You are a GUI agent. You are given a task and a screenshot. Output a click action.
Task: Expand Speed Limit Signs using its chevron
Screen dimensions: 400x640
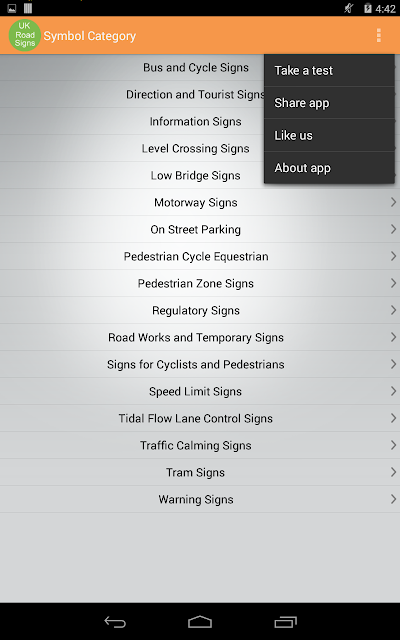tap(393, 391)
